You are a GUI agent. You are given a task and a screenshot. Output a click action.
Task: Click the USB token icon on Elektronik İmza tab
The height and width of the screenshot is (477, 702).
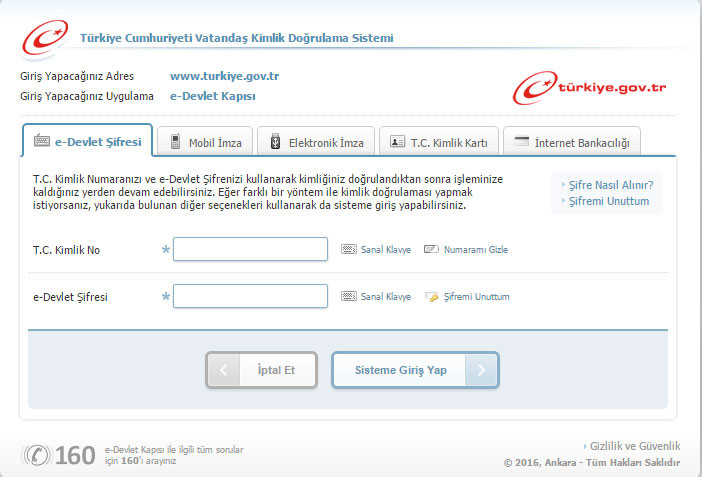[x=275, y=142]
